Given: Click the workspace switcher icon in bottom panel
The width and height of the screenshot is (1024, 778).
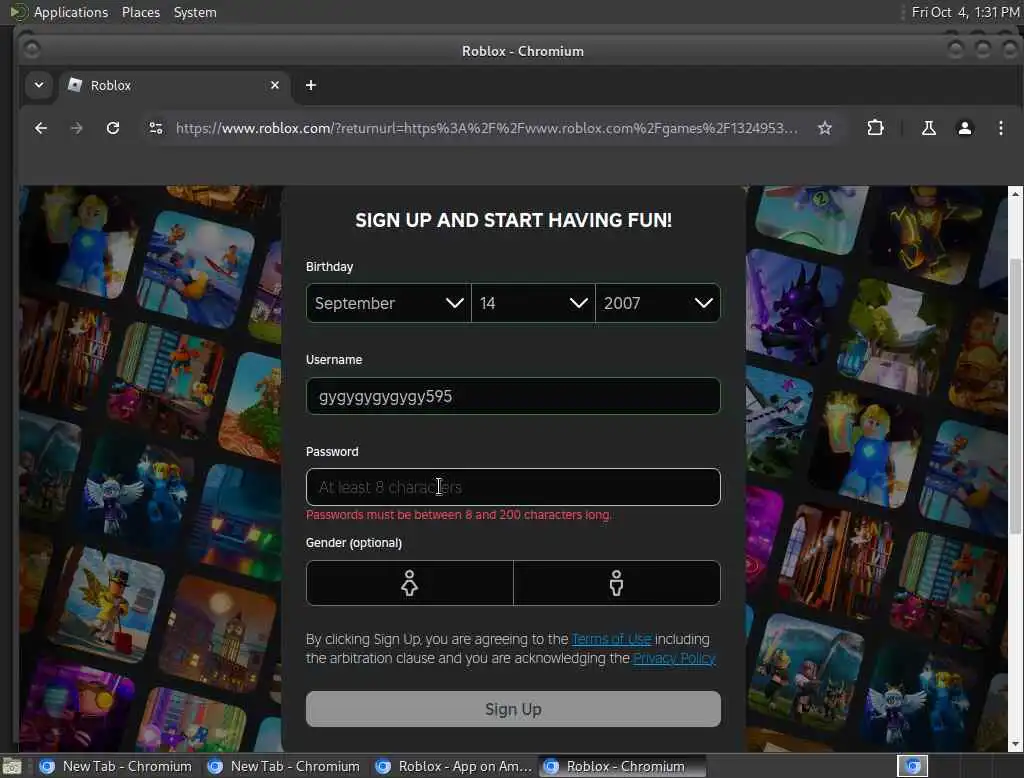Looking at the screenshot, I should [912, 766].
